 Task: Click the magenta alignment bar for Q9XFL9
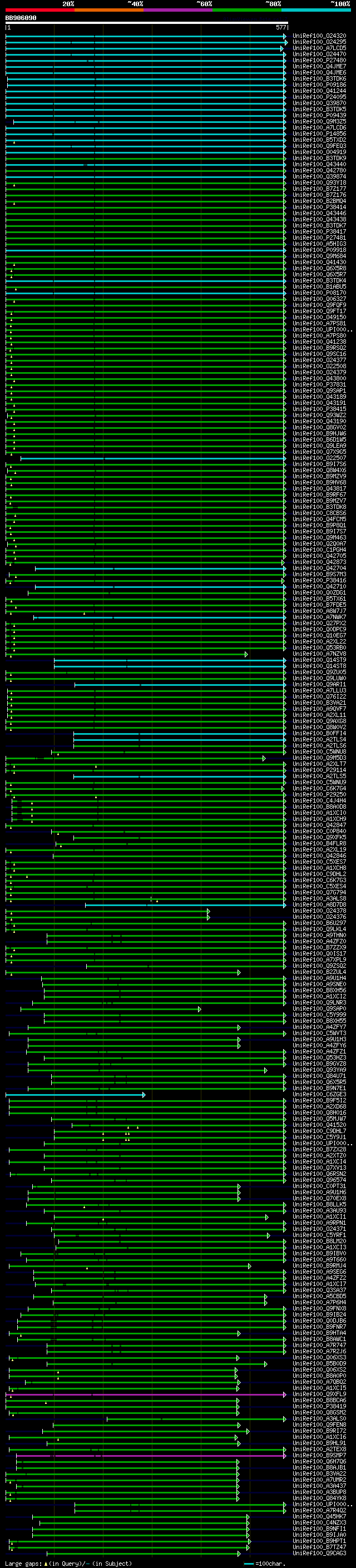146,1394
